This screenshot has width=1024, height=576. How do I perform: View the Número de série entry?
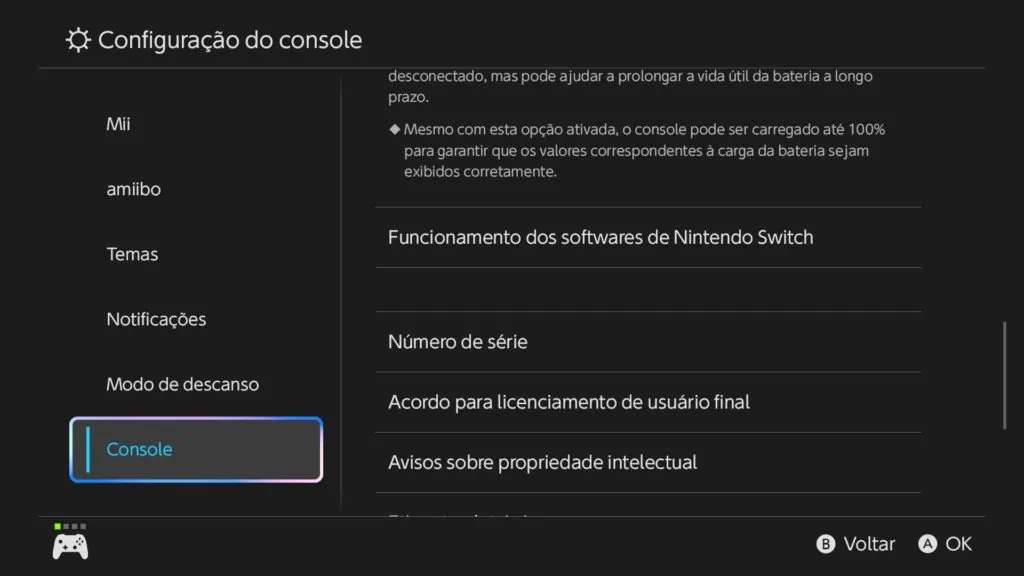tap(458, 341)
